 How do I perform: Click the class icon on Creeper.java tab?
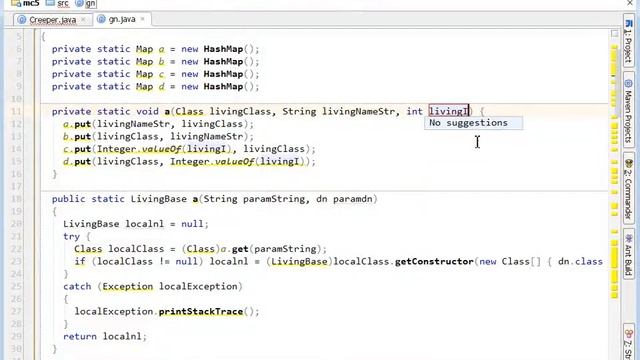pos(22,20)
